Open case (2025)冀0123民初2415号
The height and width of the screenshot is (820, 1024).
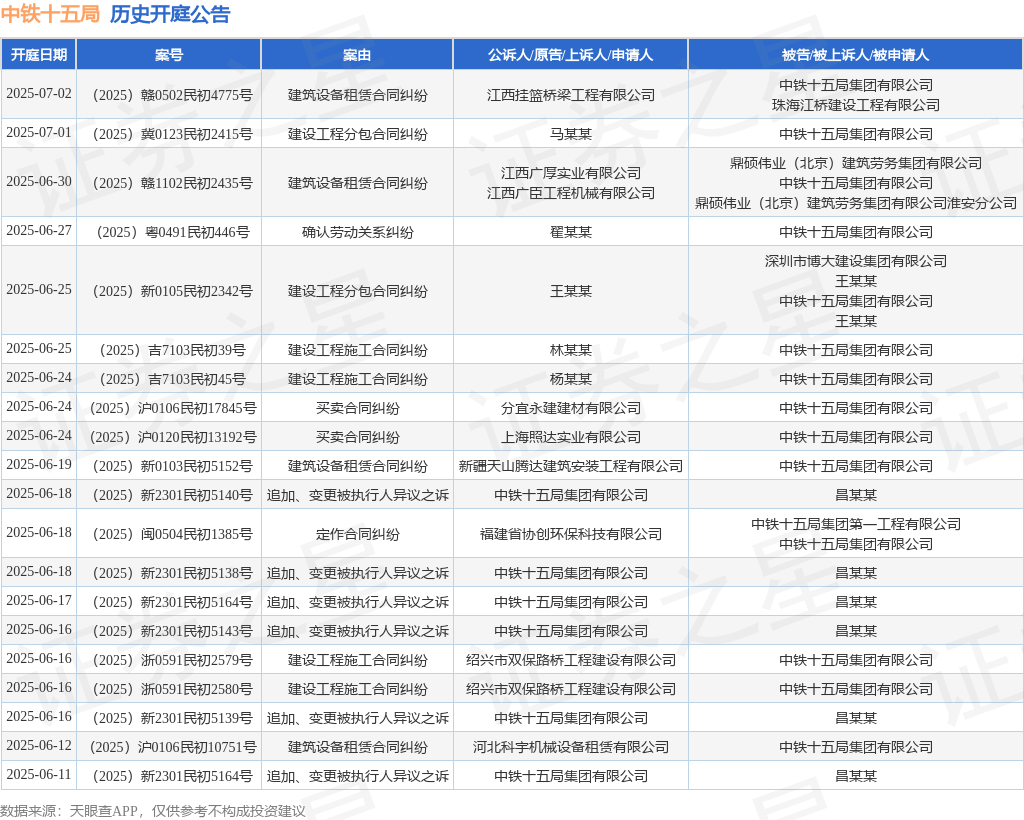(x=169, y=134)
